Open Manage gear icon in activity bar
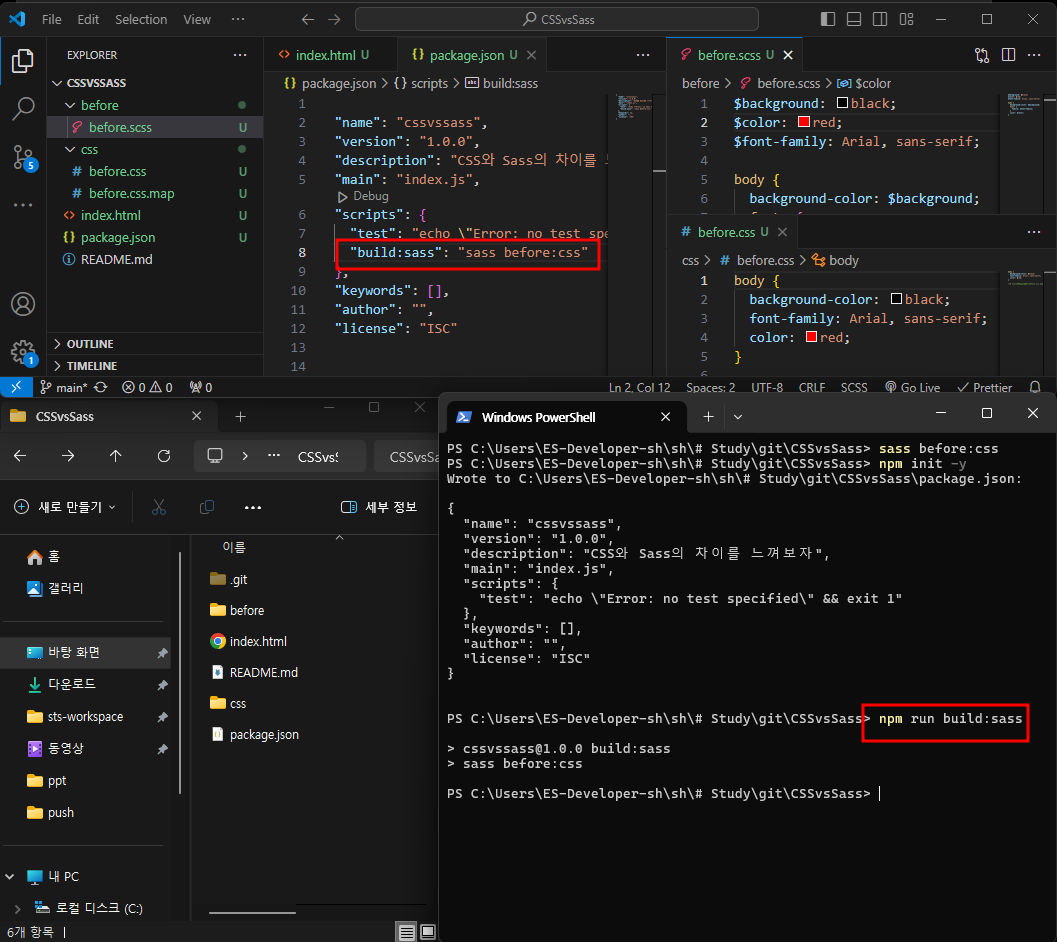This screenshot has height=942, width=1057. coord(23,353)
